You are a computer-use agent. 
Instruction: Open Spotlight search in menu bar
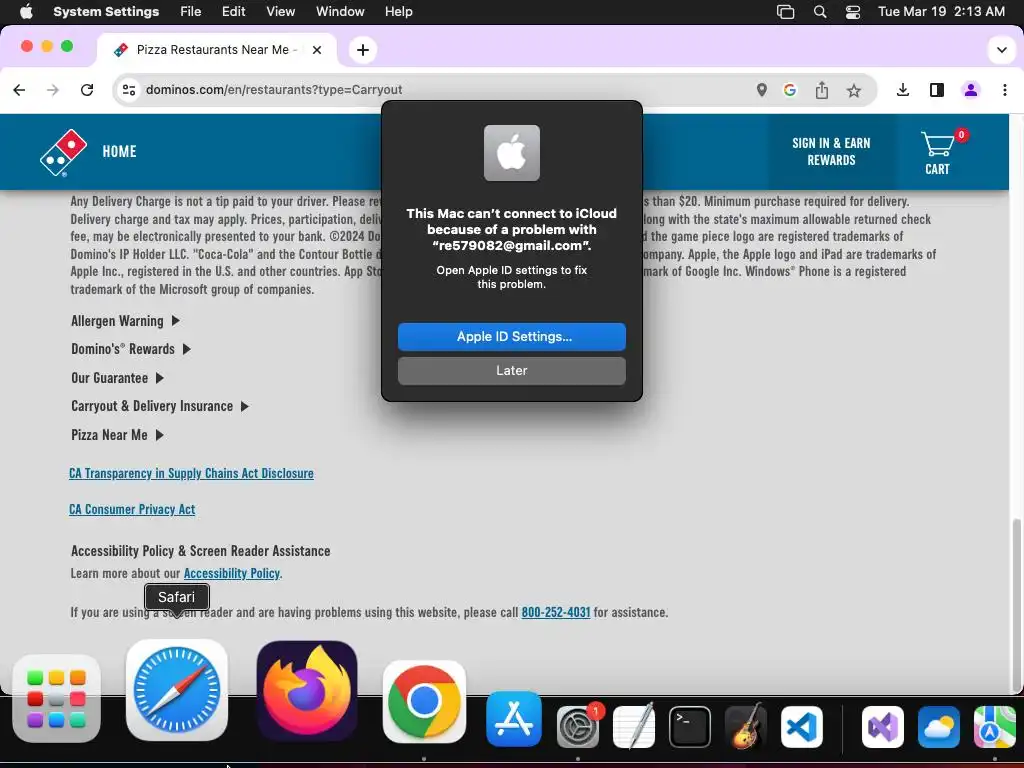(x=820, y=11)
